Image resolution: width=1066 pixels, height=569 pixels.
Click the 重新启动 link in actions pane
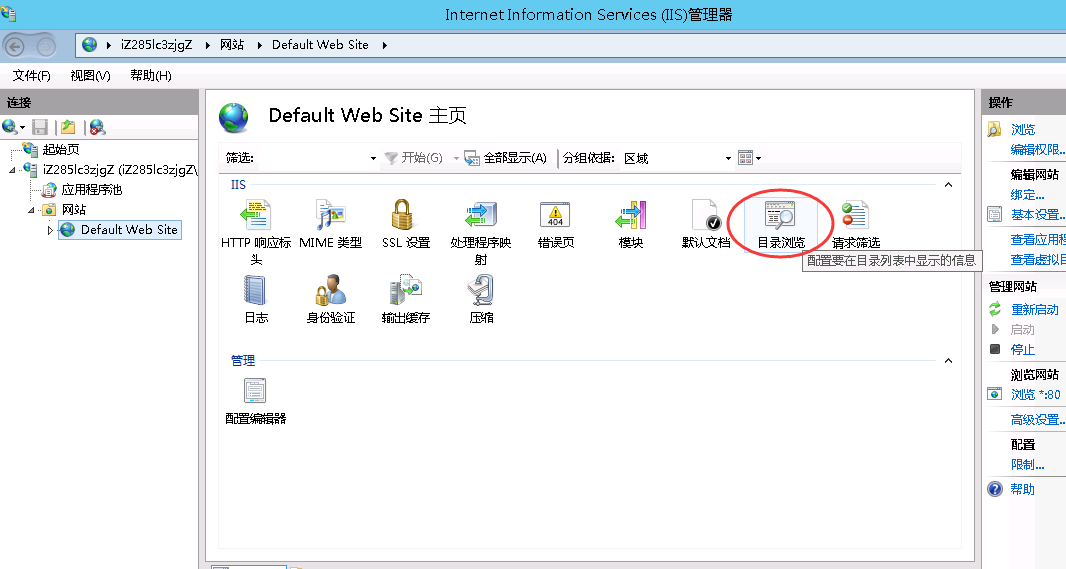pos(1034,310)
